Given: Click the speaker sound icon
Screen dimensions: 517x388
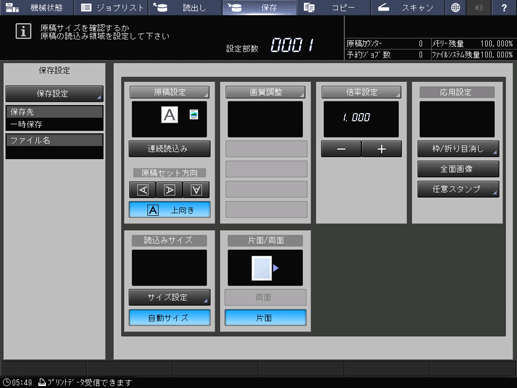Looking at the screenshot, I should 479,7.
